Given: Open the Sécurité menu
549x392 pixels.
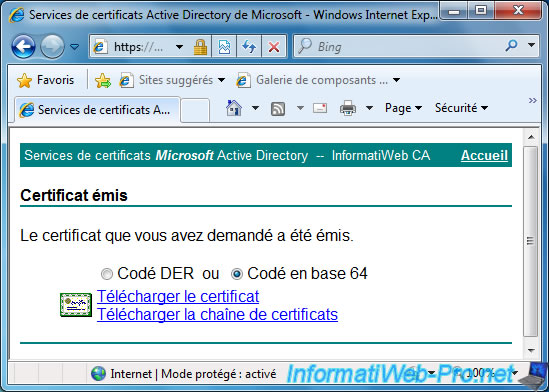Looking at the screenshot, I should pyautogui.click(x=461, y=108).
